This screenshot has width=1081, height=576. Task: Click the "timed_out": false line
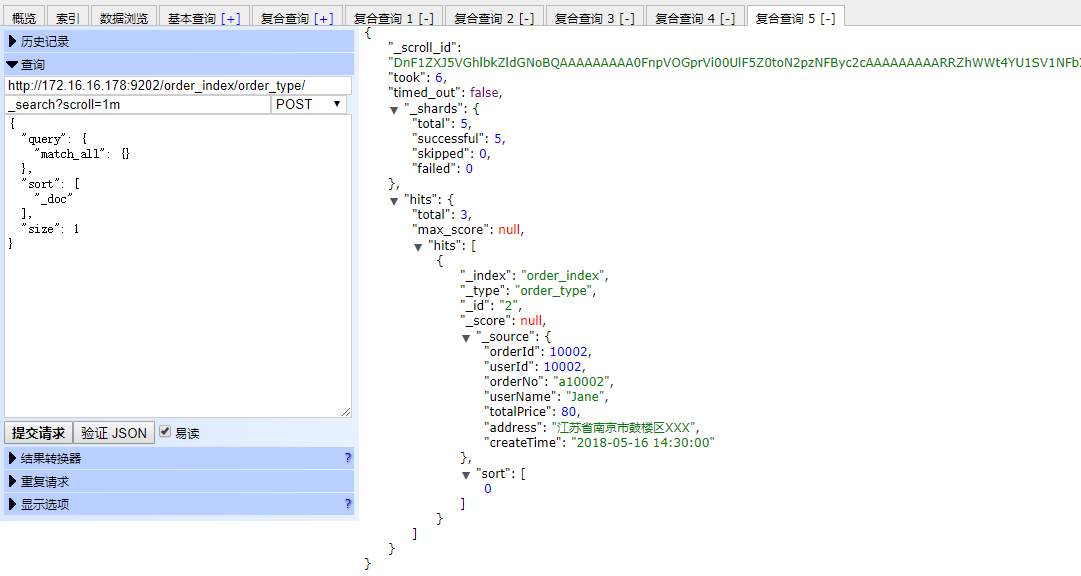[445, 93]
